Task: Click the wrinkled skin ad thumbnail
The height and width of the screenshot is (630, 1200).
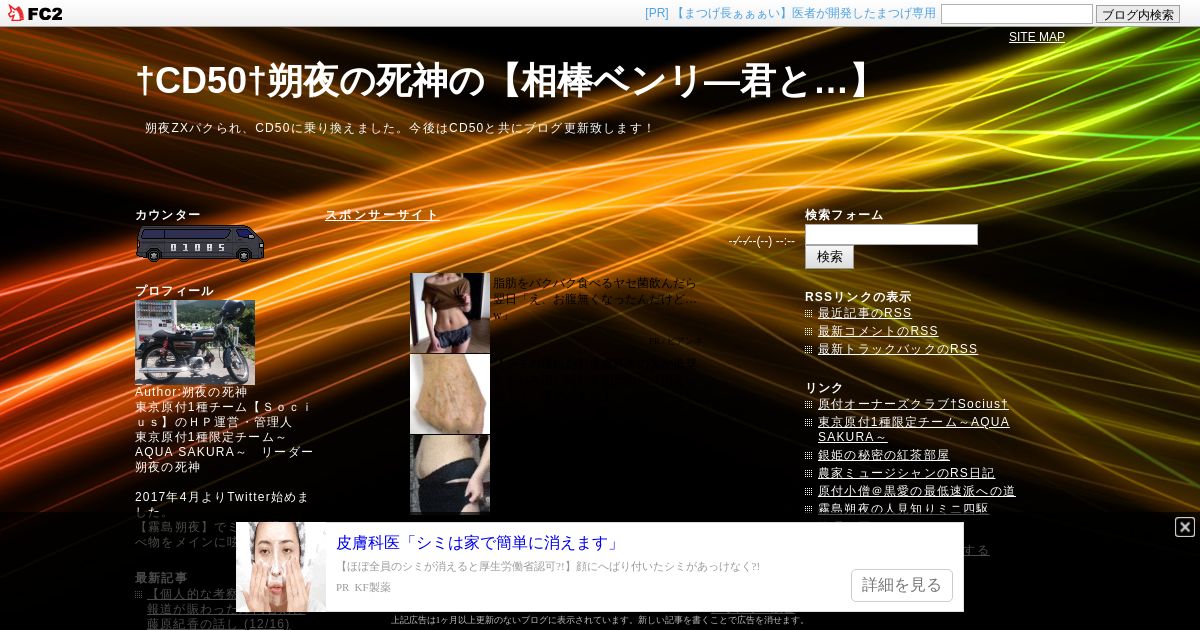Action: [x=450, y=394]
